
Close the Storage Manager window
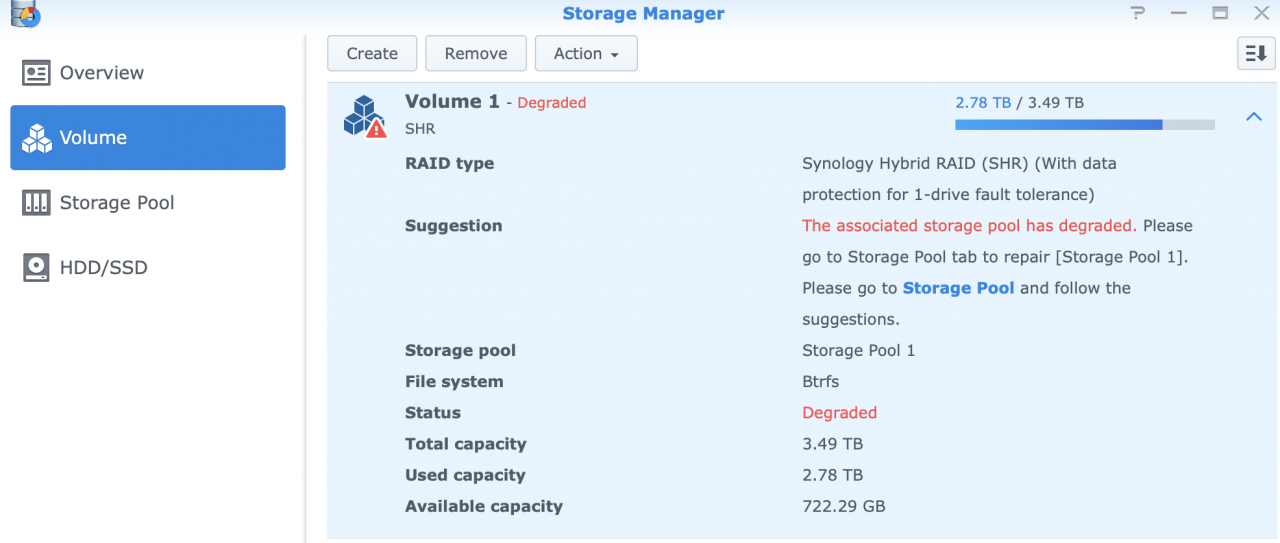(1261, 13)
